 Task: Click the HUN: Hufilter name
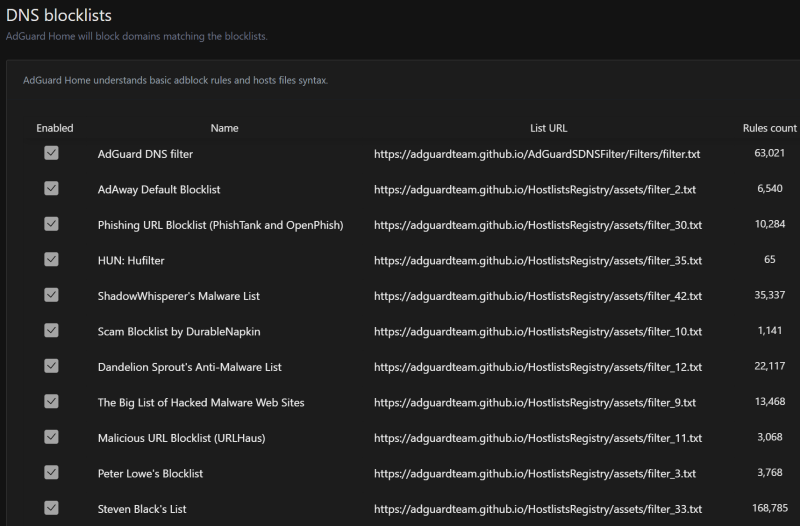131,261
